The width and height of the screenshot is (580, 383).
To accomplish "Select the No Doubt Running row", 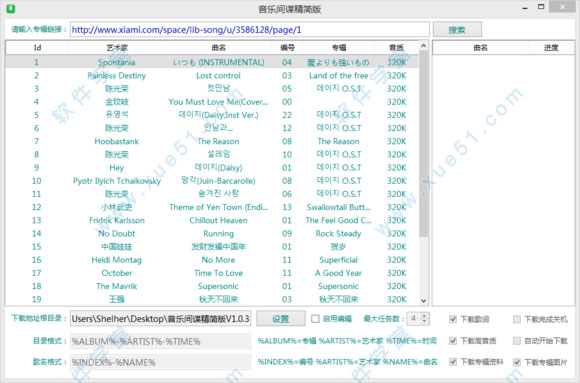I will [212, 234].
